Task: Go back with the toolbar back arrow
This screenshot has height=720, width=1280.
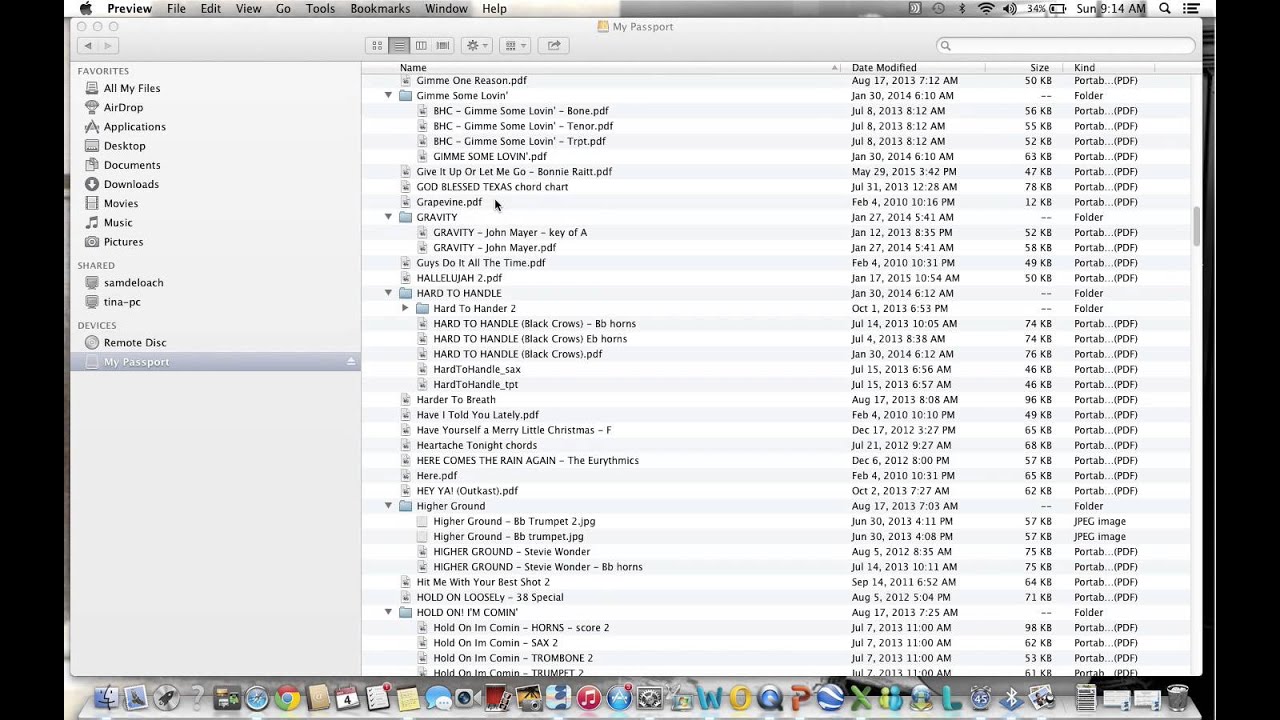Action: (88, 45)
